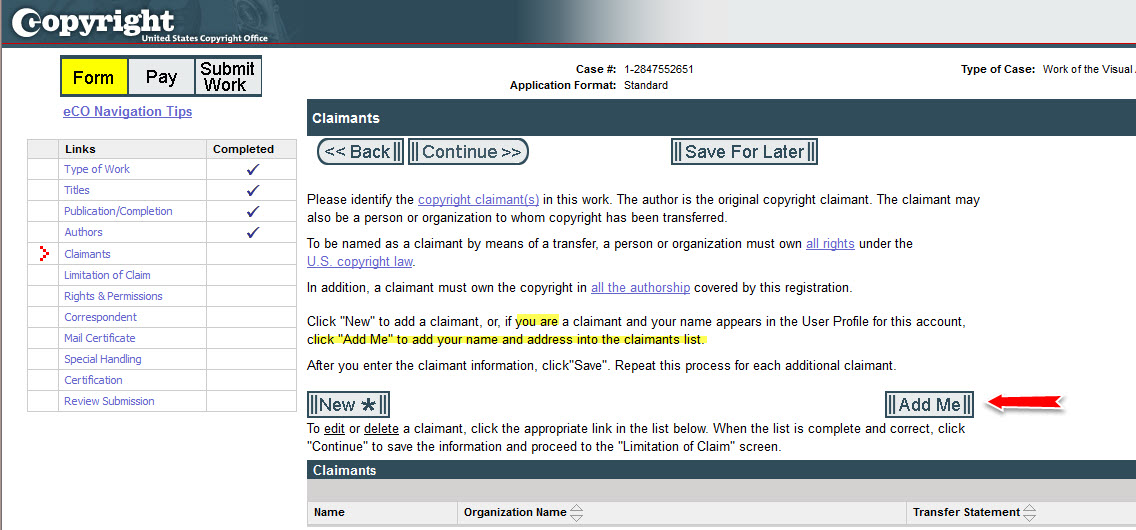Go to Type of Work section
Image resolution: width=1136 pixels, height=530 pixels.
pos(97,169)
